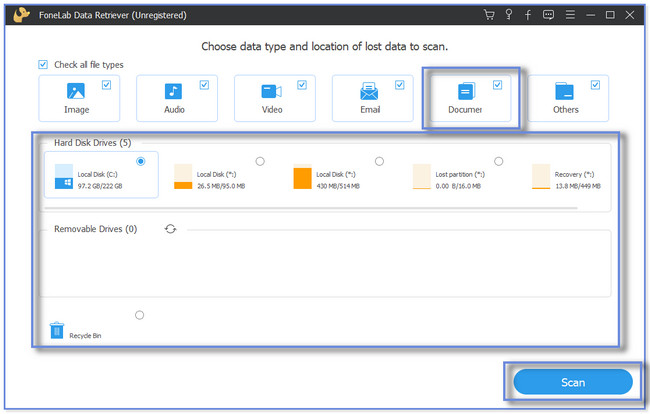Viewport: 650px width, 414px height.
Task: Click the 13.8 MB/449 MB size text
Action: click(578, 186)
